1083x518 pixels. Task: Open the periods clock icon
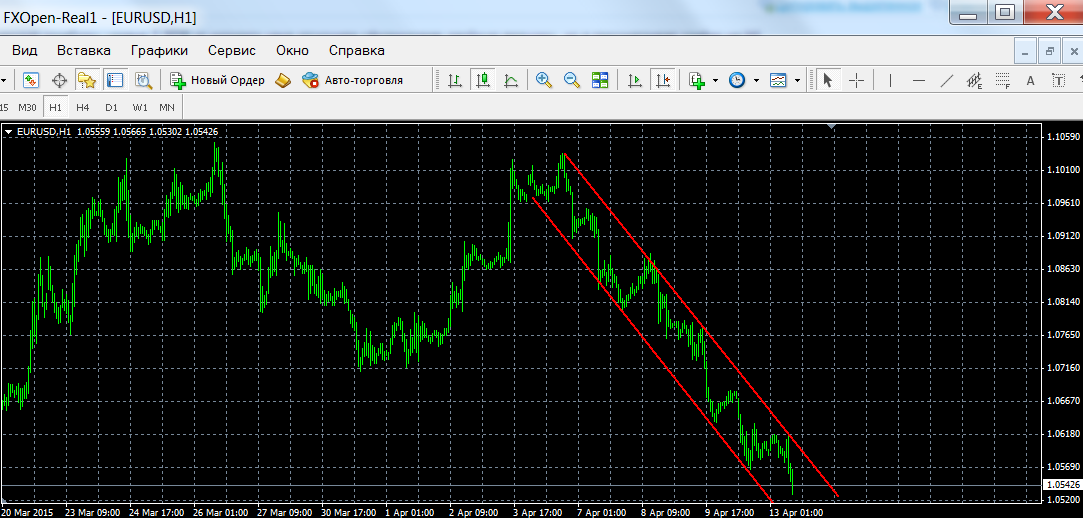click(737, 80)
